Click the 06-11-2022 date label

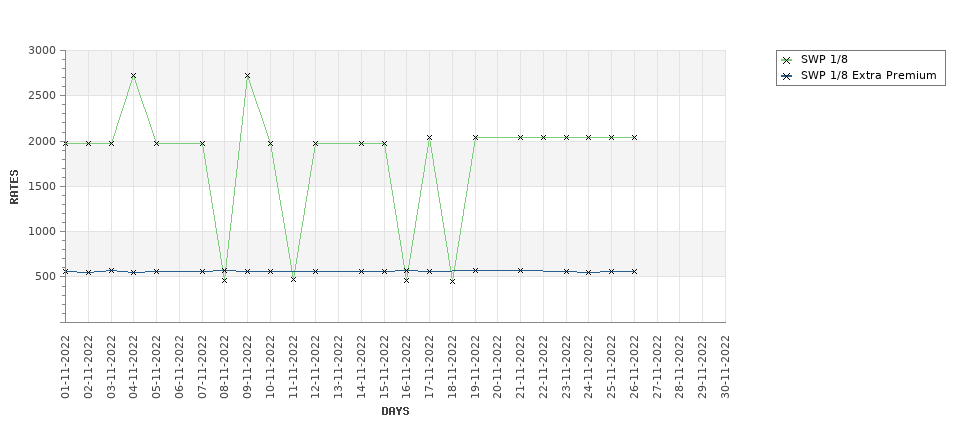point(179,367)
